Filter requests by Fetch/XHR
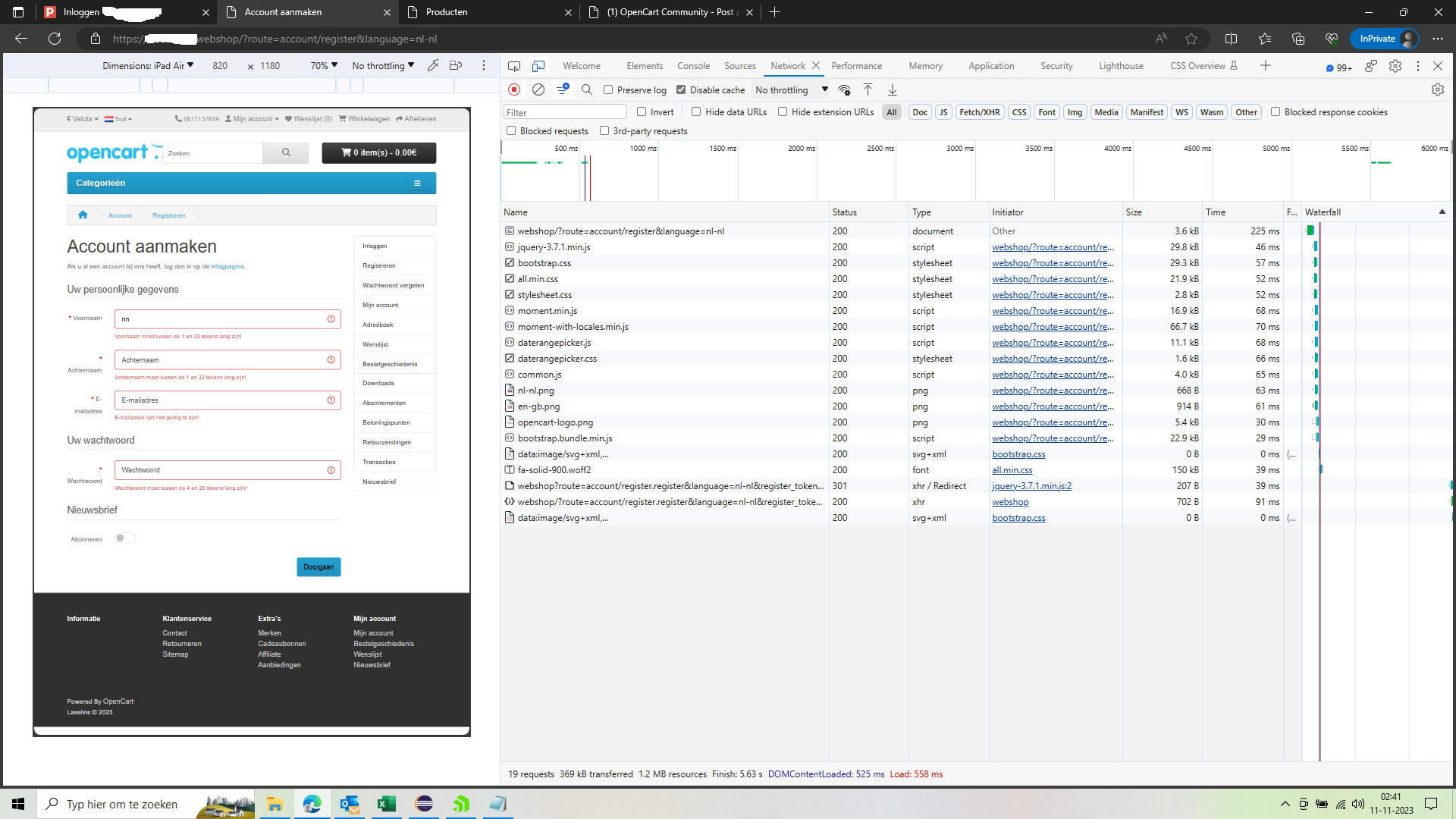Screen dimensions: 1456x819 pyautogui.click(x=979, y=112)
